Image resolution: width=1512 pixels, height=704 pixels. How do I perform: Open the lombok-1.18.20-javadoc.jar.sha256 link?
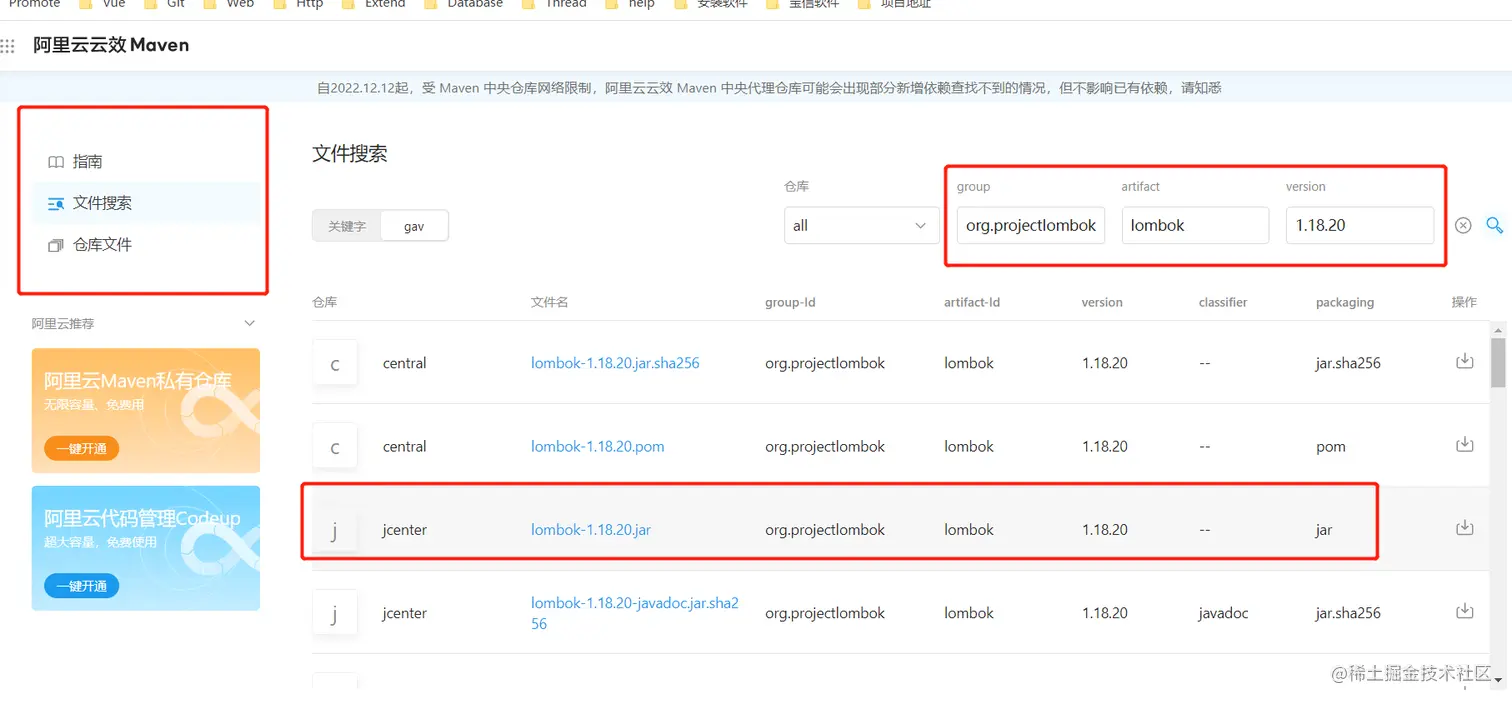pos(635,613)
